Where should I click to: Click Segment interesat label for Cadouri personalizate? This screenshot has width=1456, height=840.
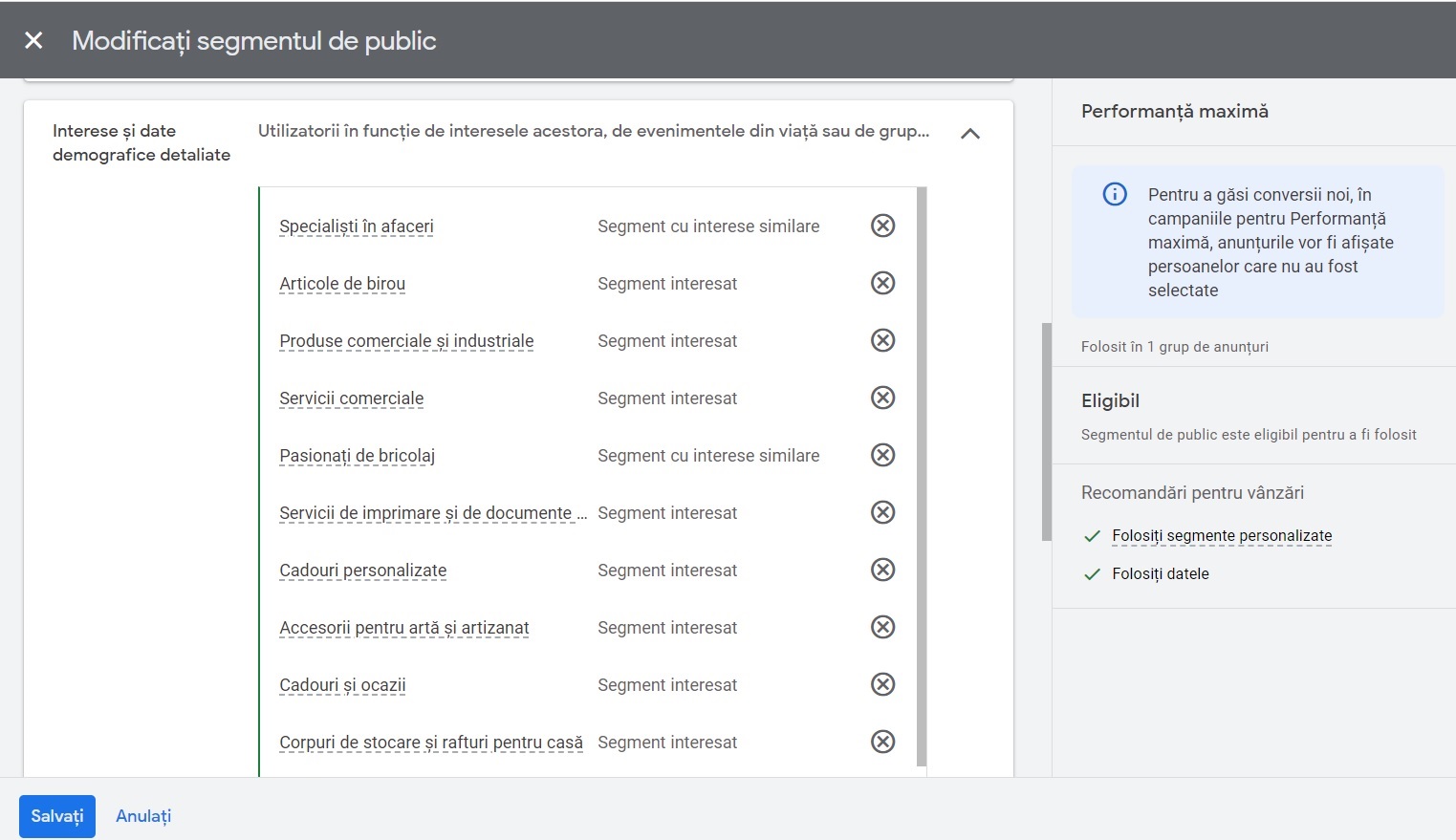coord(667,571)
